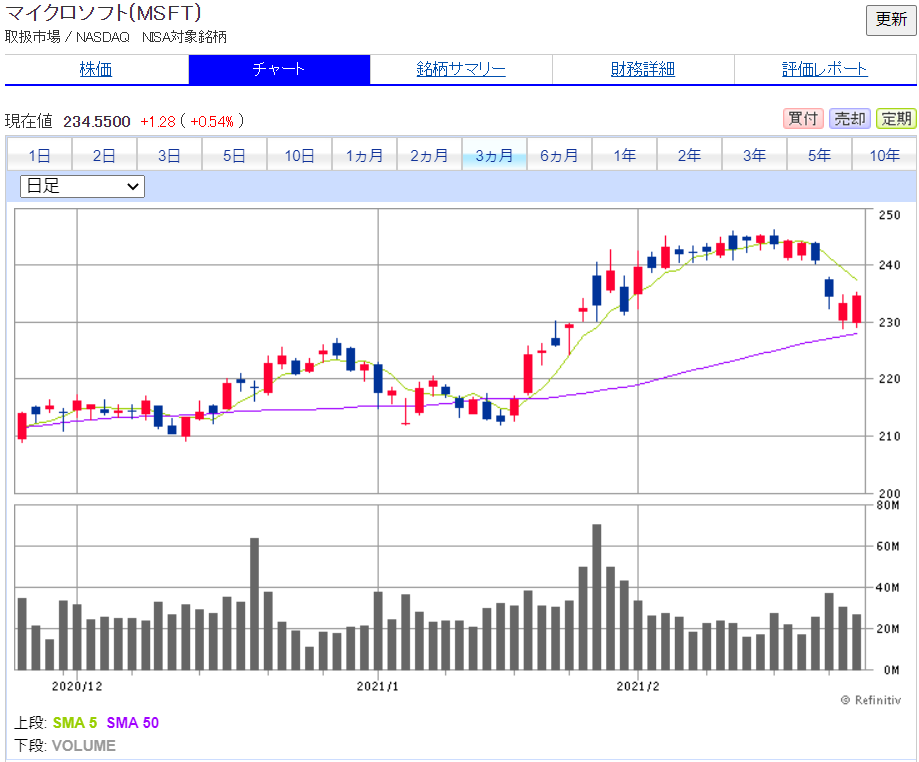Select the 3年 chart period
This screenshot has height=762, width=919.
point(754,155)
